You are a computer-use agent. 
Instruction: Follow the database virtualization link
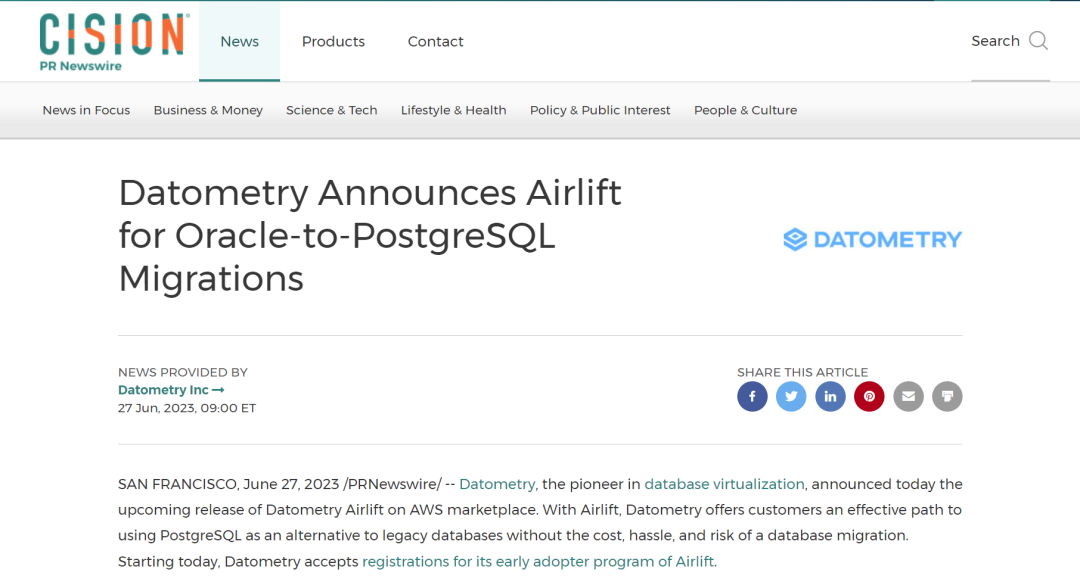point(724,484)
